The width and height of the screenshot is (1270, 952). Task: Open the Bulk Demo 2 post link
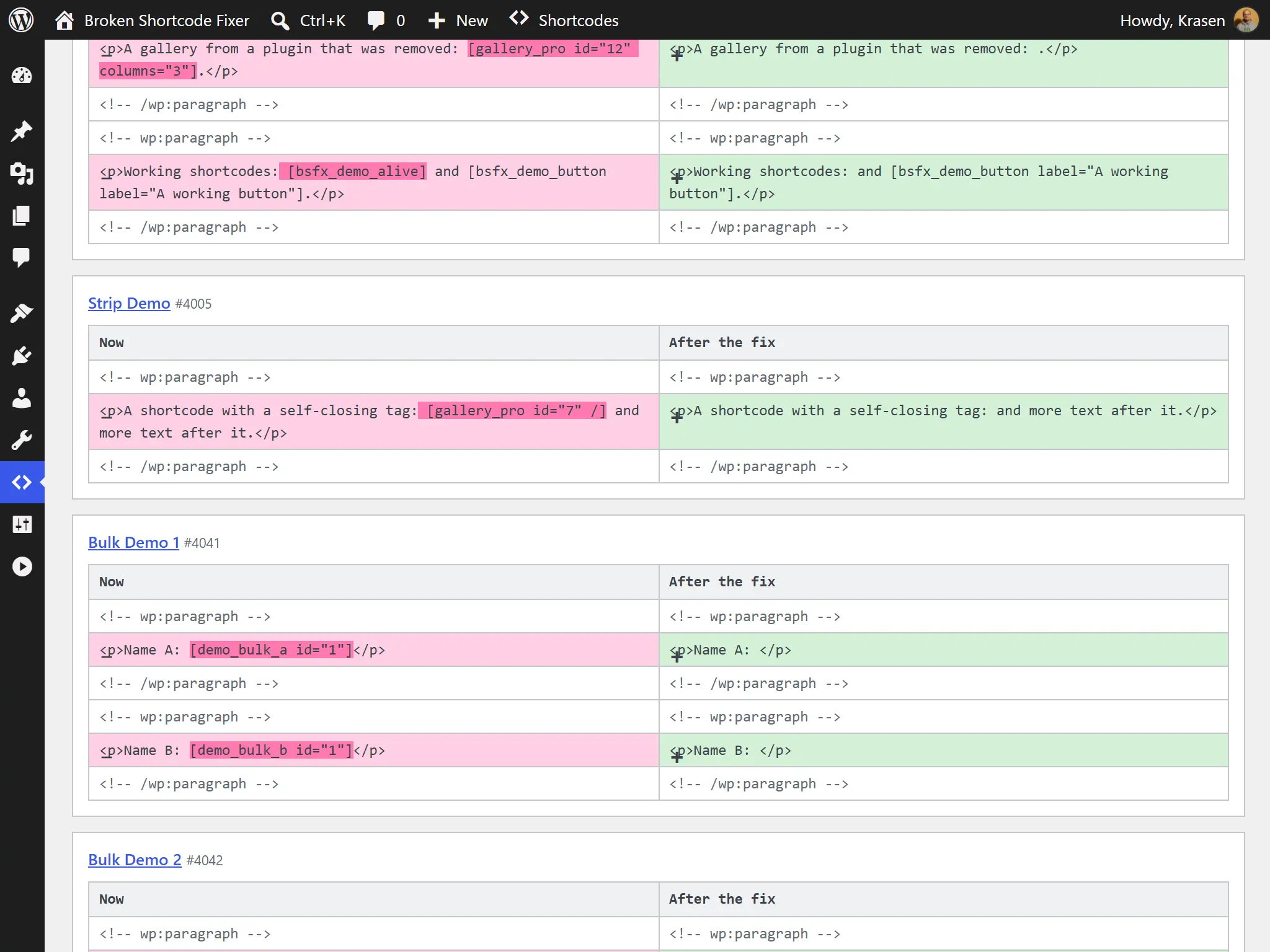pos(135,860)
